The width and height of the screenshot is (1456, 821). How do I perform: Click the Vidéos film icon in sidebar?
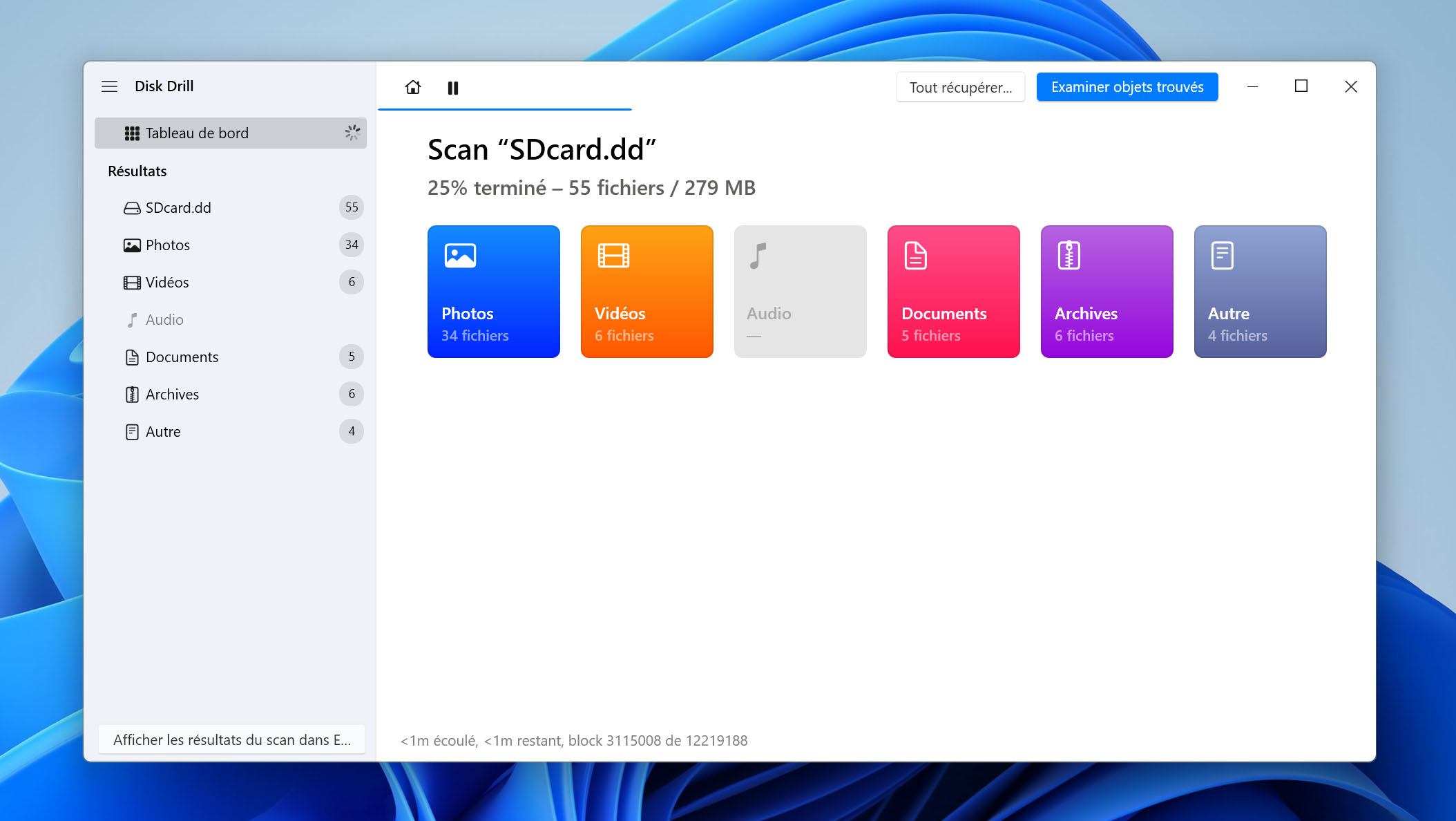(132, 283)
